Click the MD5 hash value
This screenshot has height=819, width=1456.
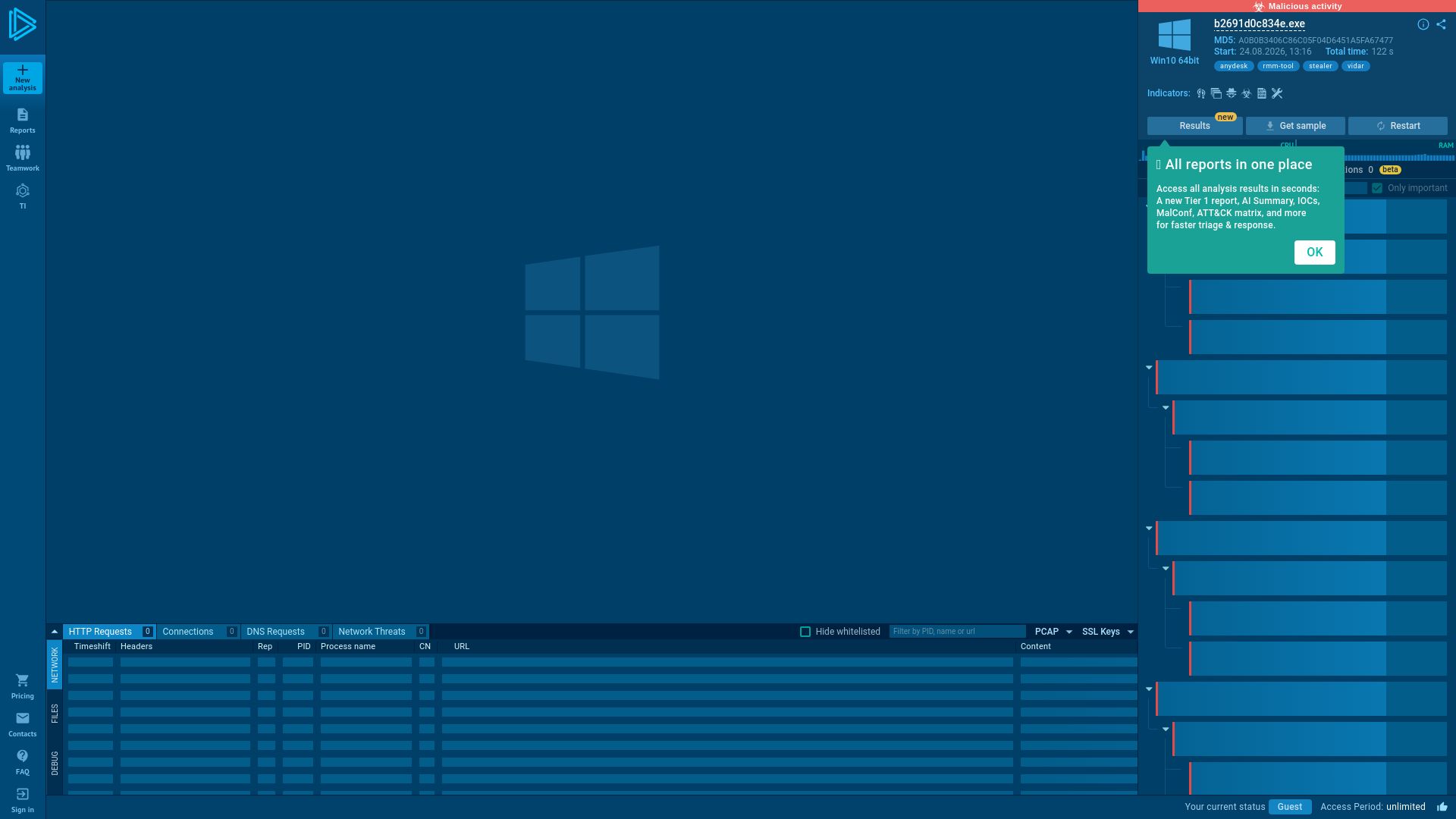click(1316, 41)
